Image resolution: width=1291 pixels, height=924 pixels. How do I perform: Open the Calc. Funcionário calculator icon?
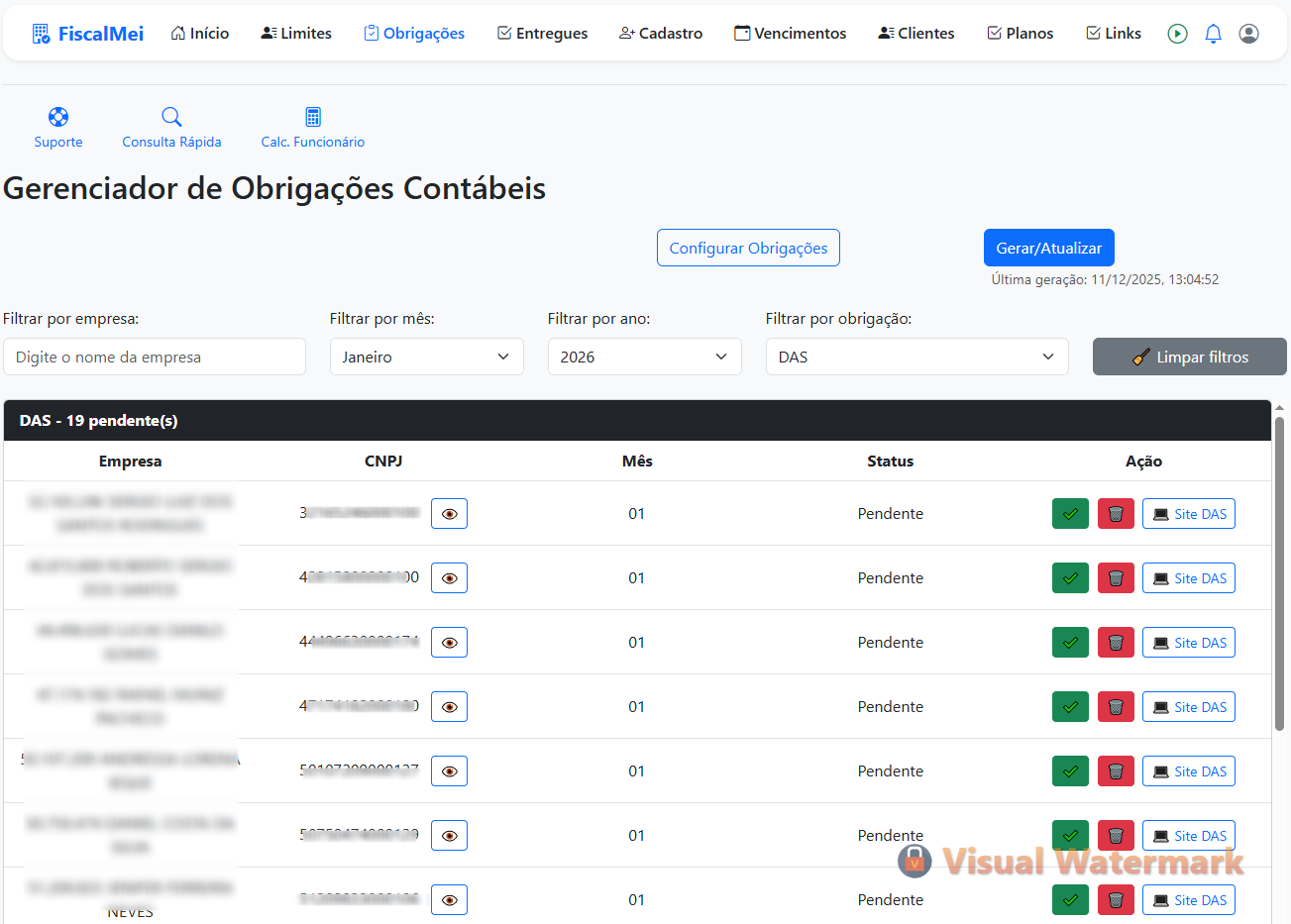312,116
